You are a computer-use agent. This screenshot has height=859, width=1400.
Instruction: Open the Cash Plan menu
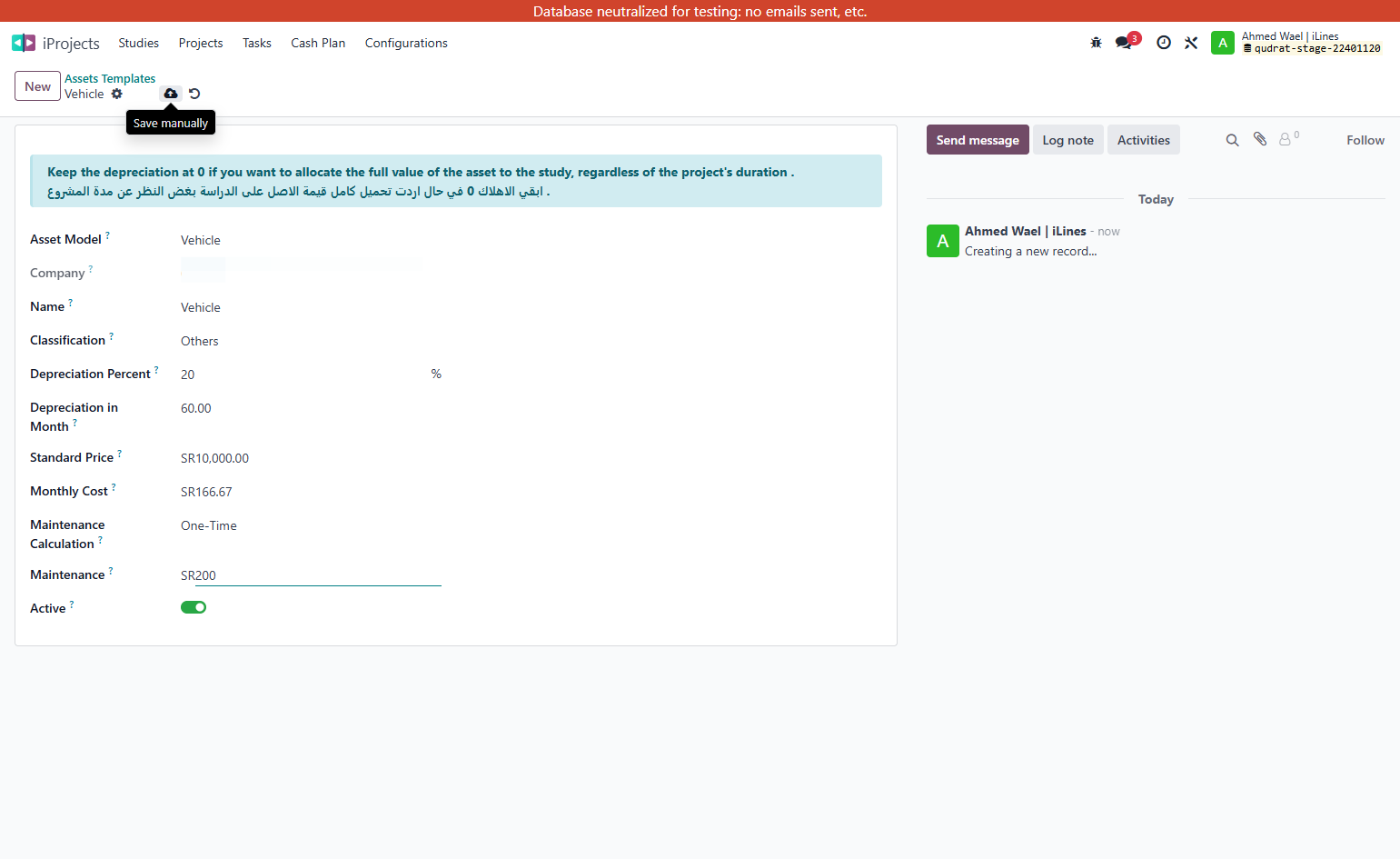coord(318,43)
